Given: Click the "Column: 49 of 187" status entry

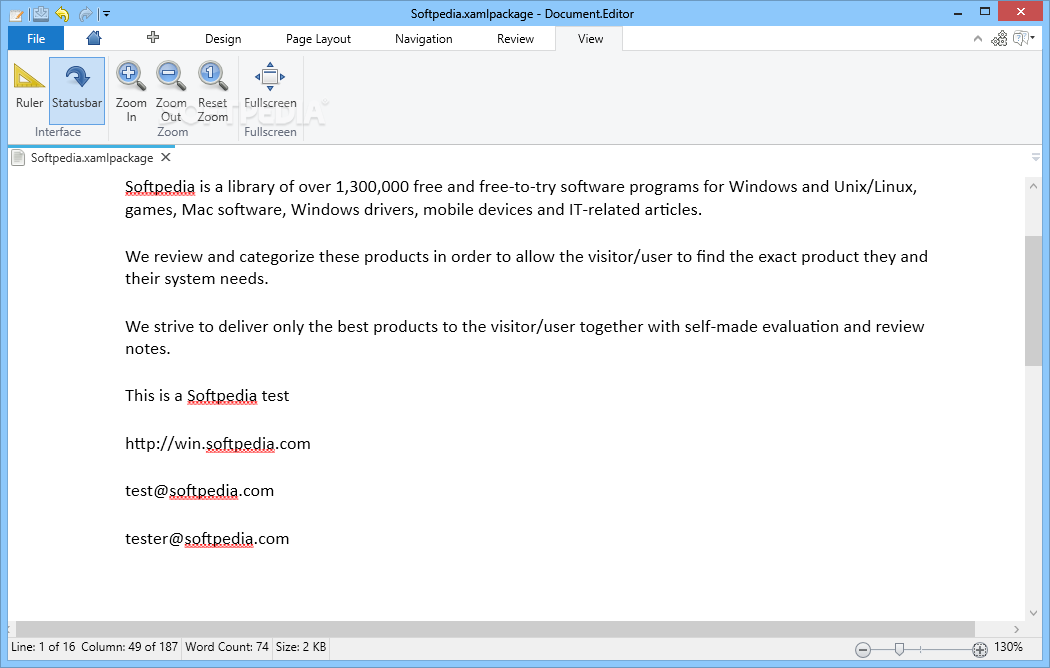Looking at the screenshot, I should point(129,647).
